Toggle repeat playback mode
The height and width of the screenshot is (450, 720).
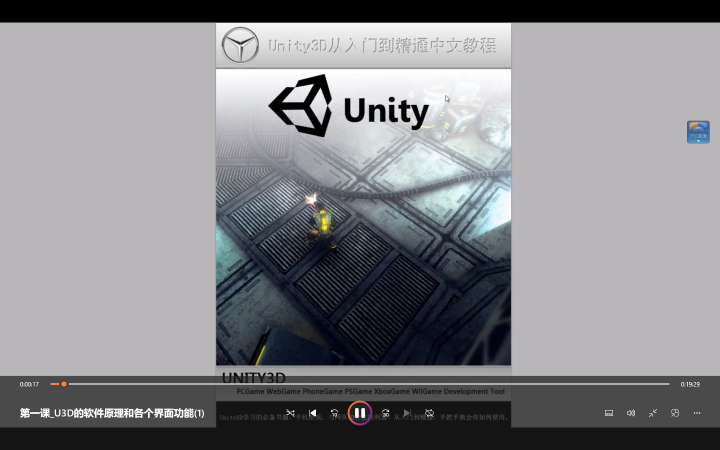(x=429, y=413)
